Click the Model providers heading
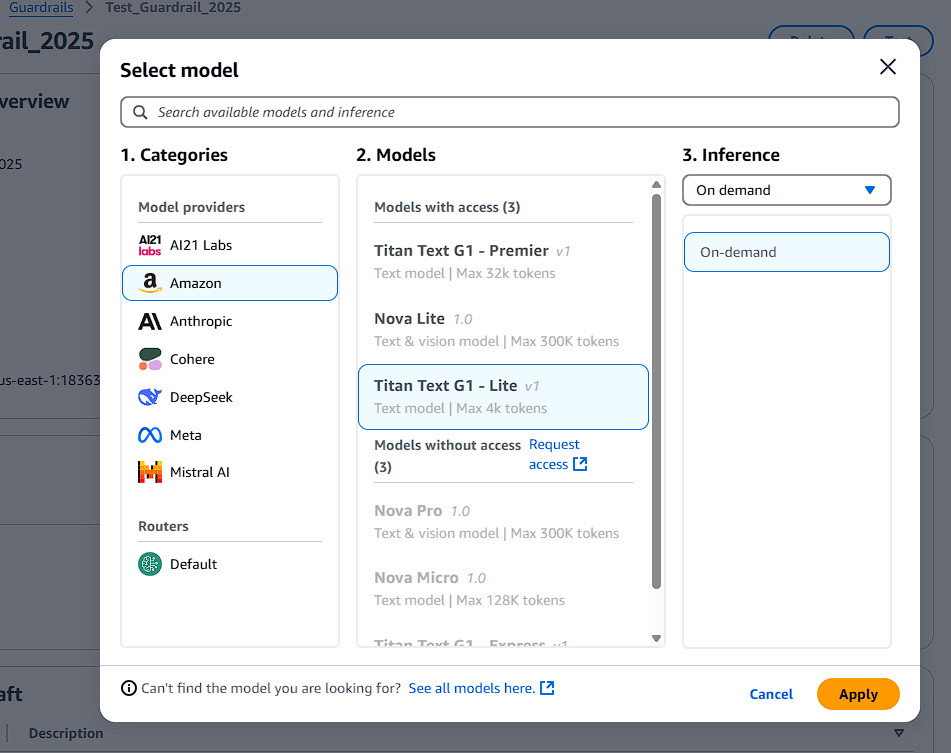This screenshot has height=753, width=951. pyautogui.click(x=192, y=207)
